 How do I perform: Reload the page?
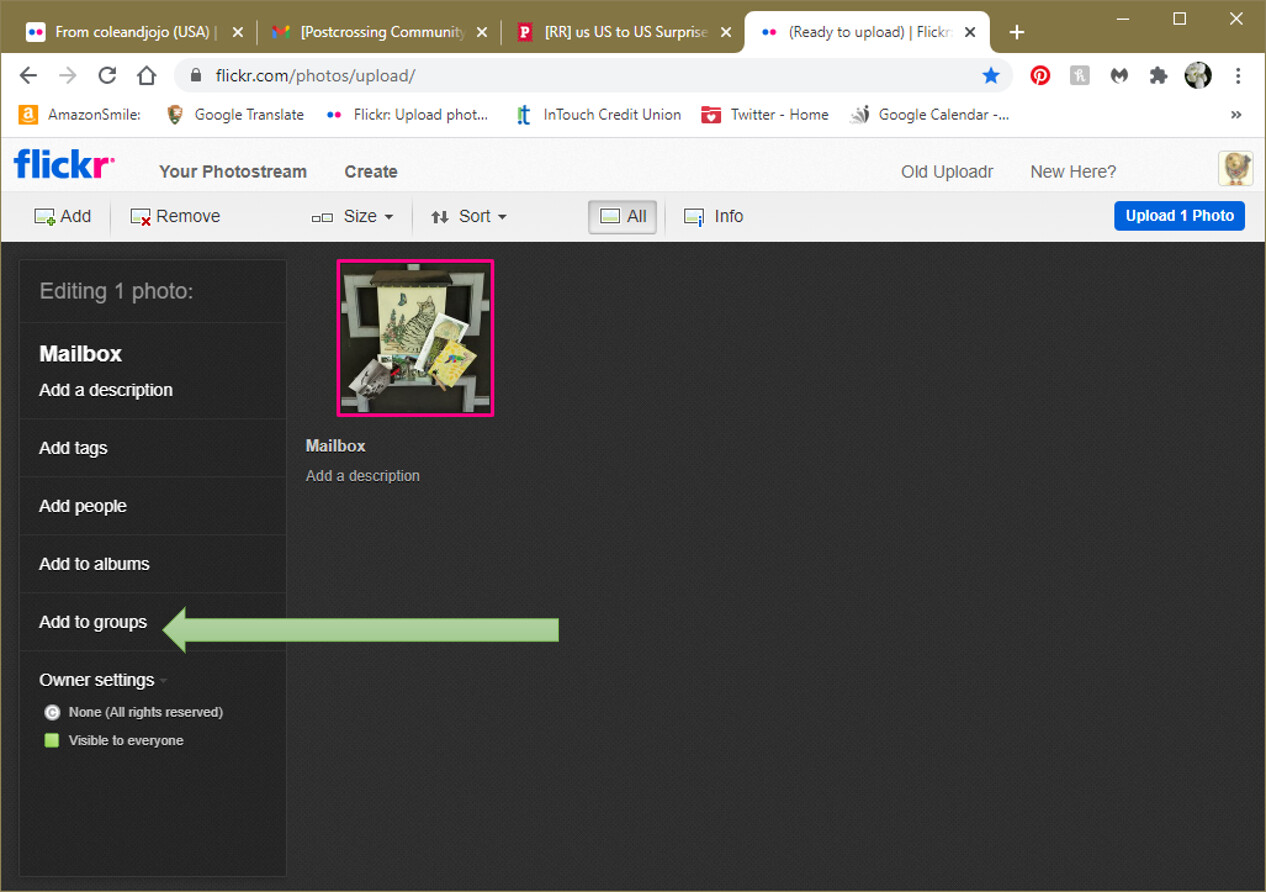coord(107,76)
